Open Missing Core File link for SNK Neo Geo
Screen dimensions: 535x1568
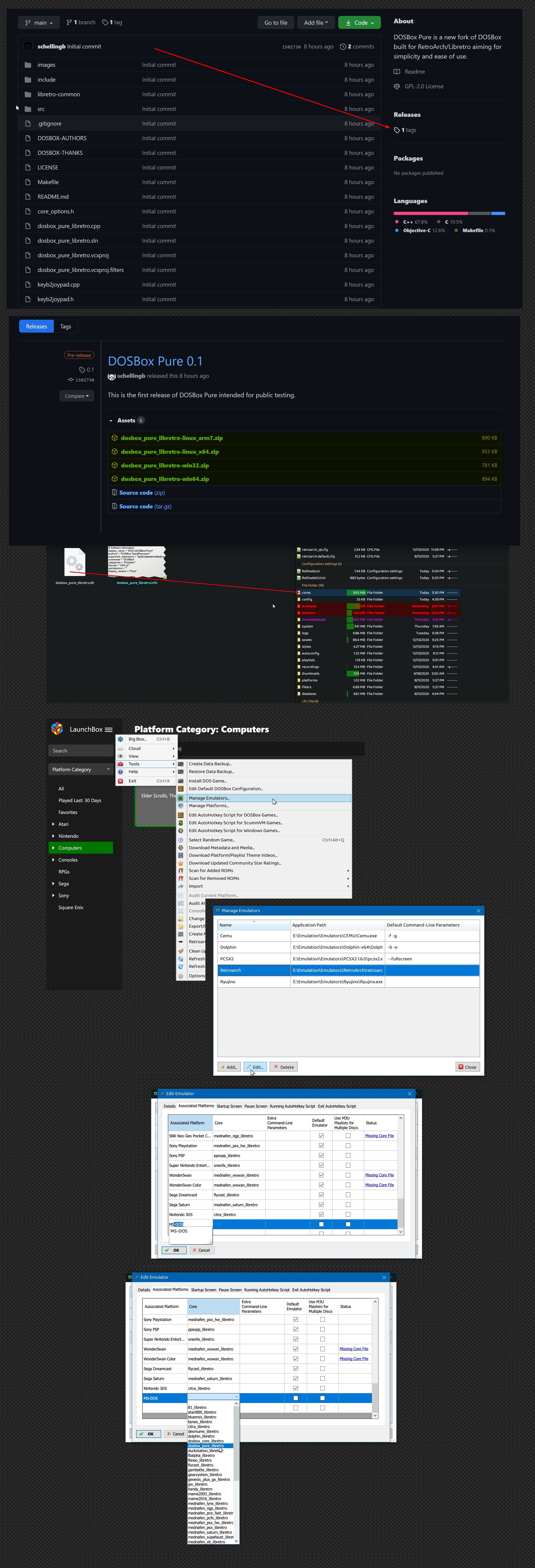(380, 1136)
